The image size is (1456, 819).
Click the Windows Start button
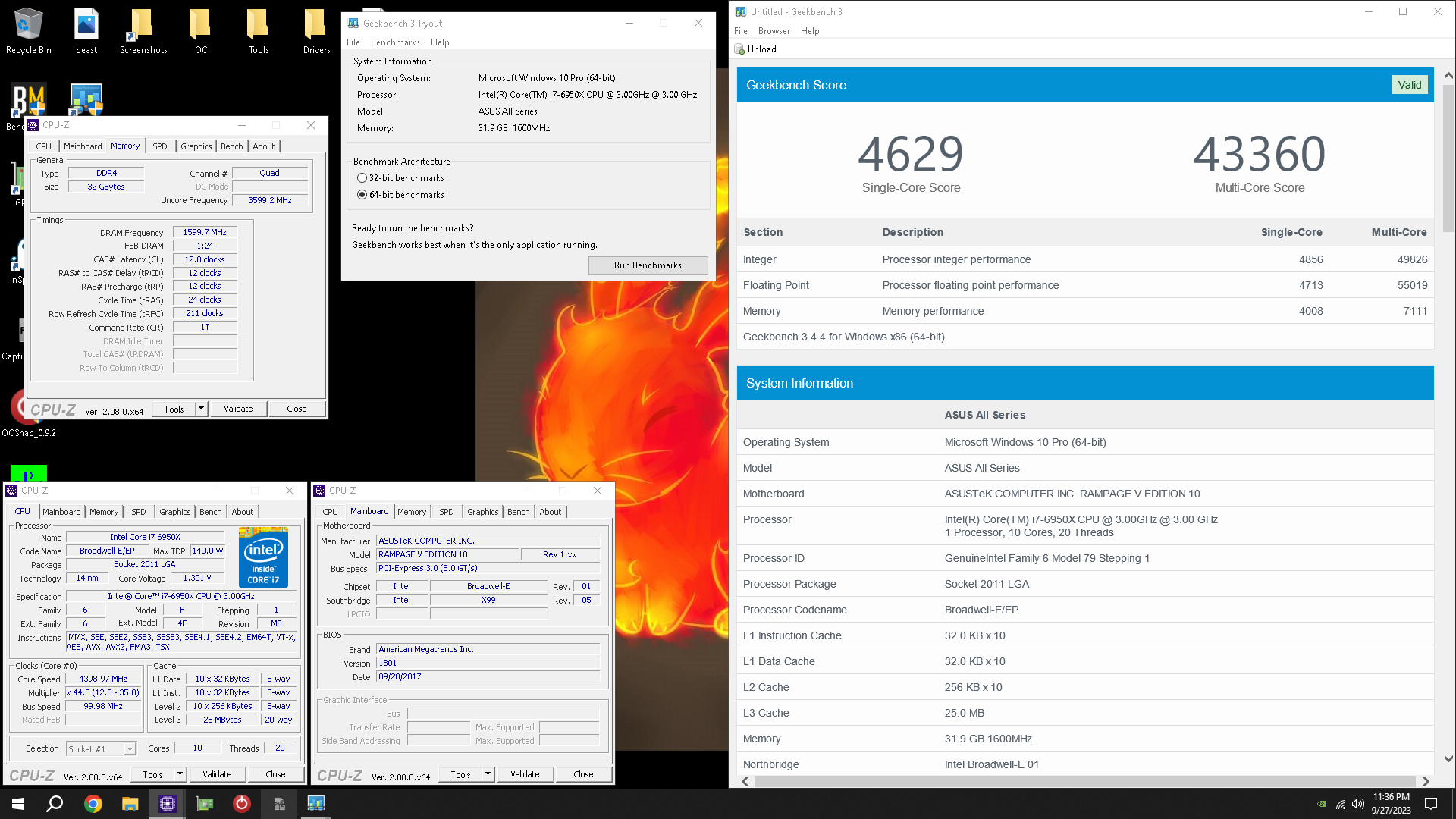pos(18,804)
